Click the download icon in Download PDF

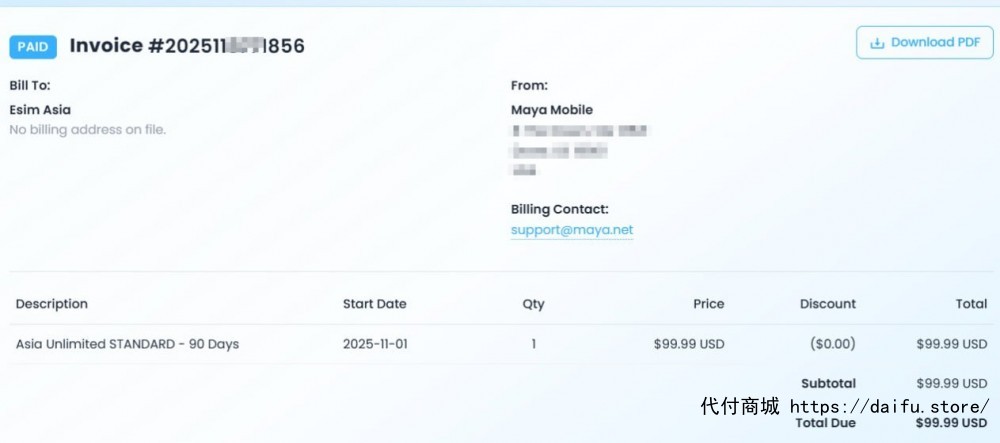(x=877, y=43)
